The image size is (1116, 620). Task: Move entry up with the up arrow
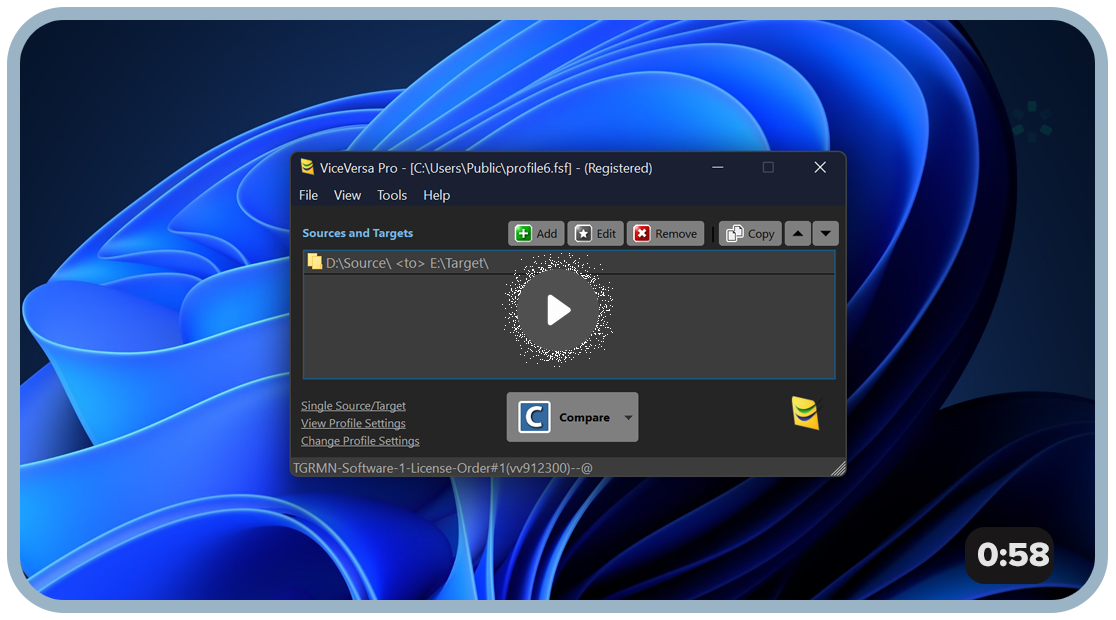[x=798, y=233]
